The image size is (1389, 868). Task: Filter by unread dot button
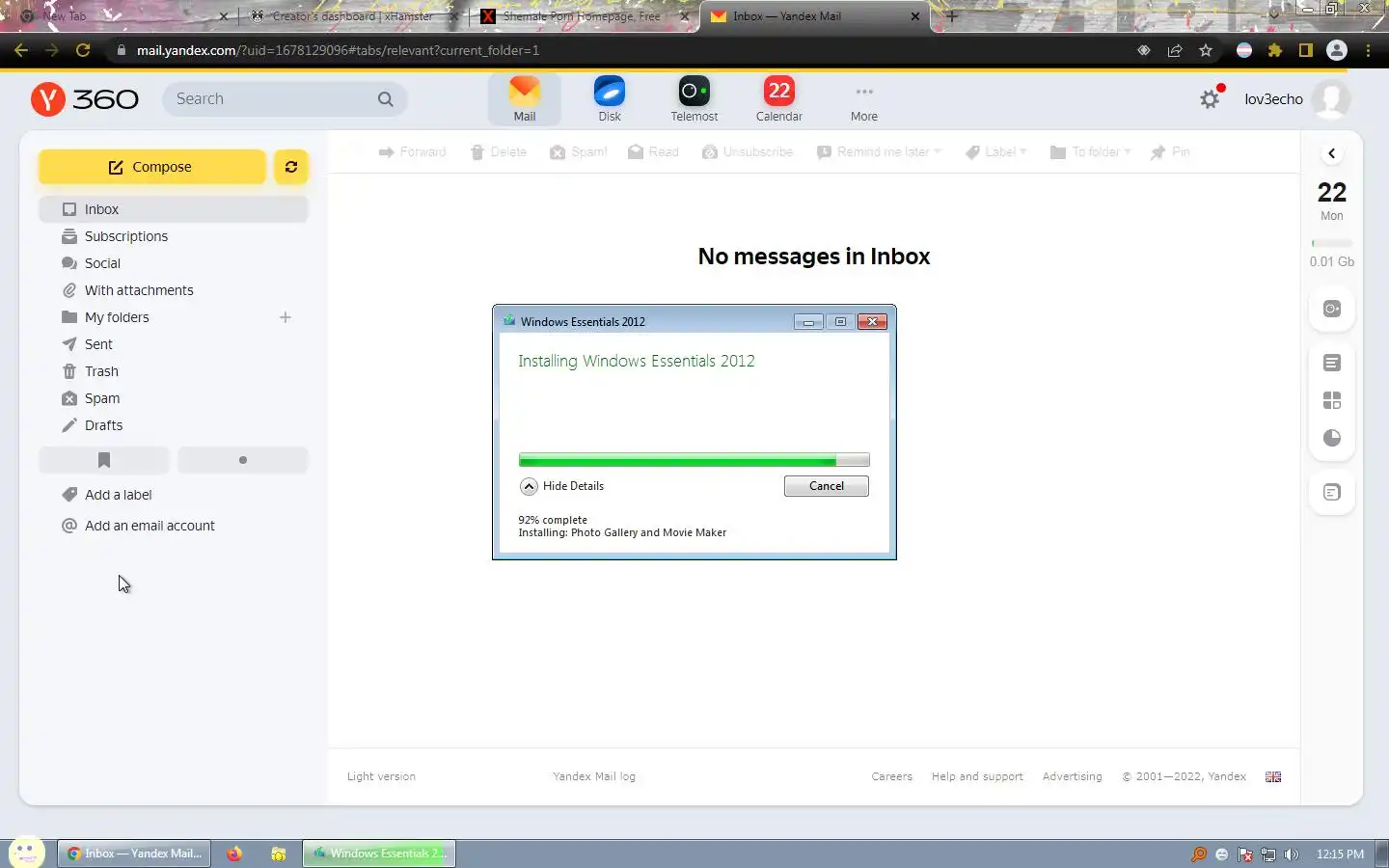pyautogui.click(x=243, y=460)
